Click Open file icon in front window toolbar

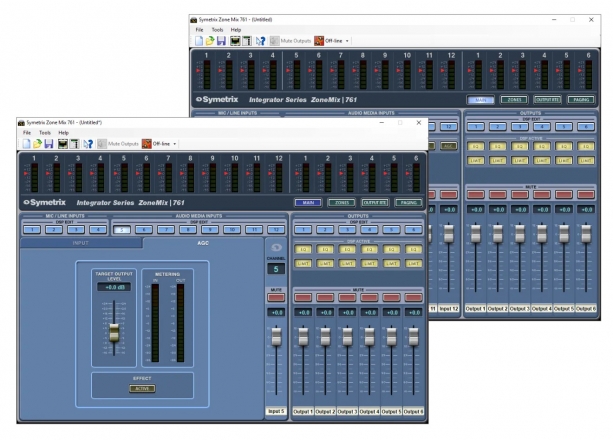[37, 144]
